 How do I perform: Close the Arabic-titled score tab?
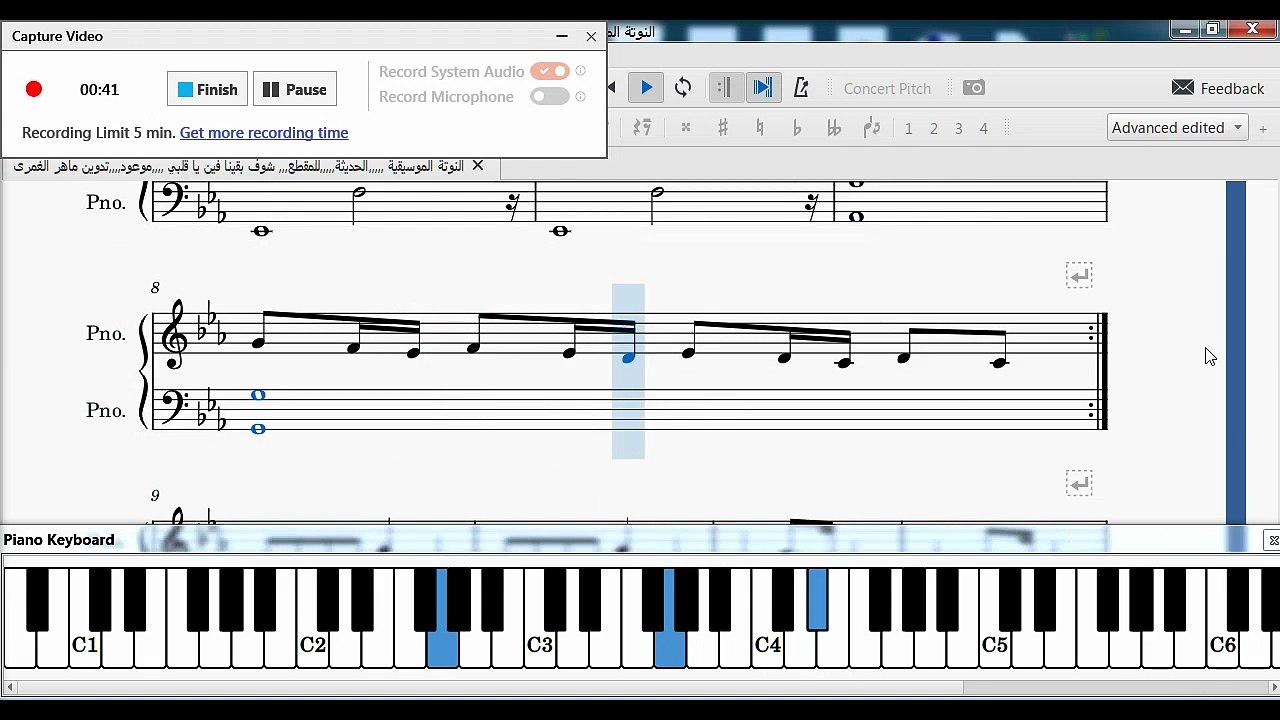pyautogui.click(x=478, y=166)
